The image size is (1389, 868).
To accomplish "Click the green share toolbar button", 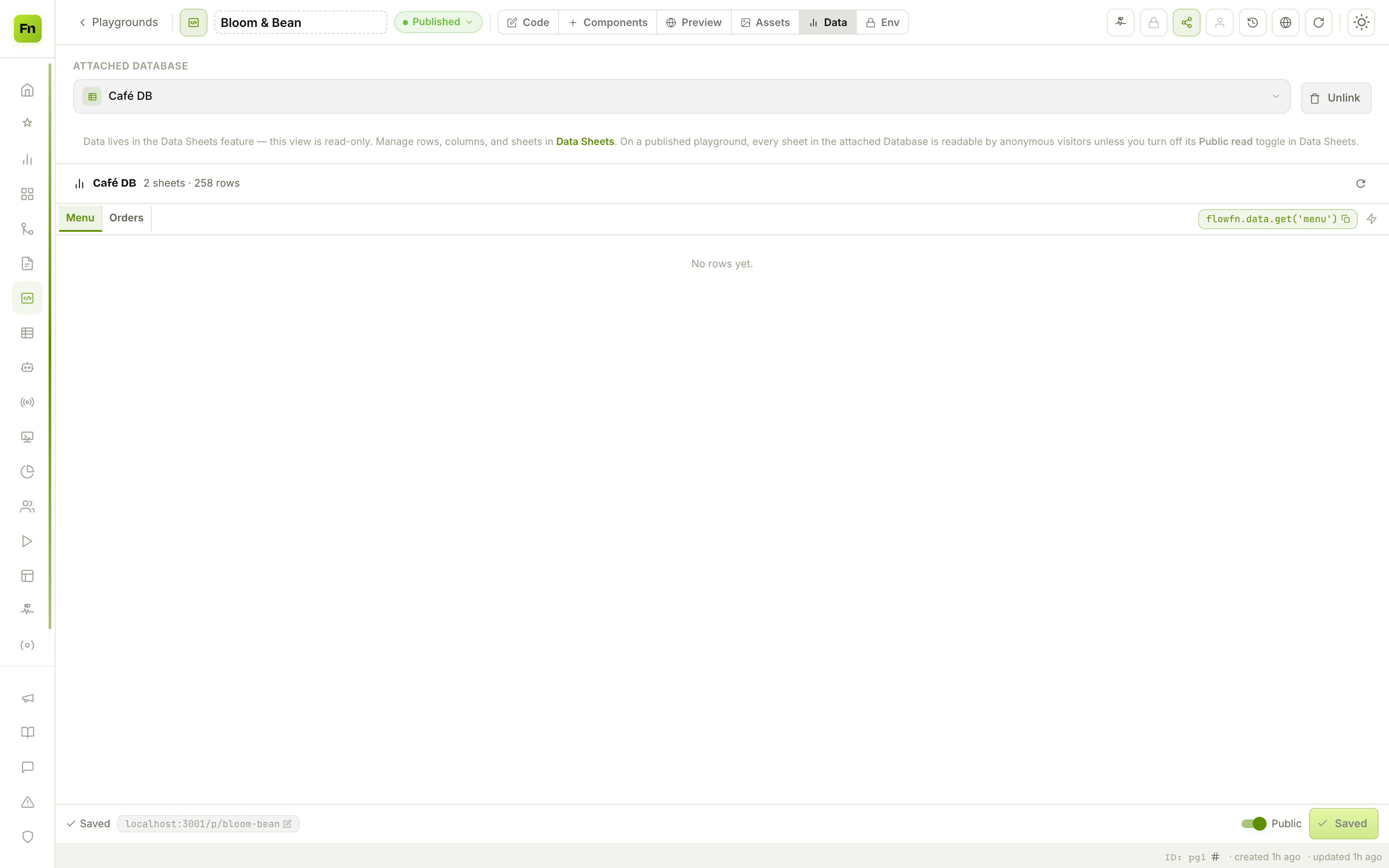I will point(1186,23).
